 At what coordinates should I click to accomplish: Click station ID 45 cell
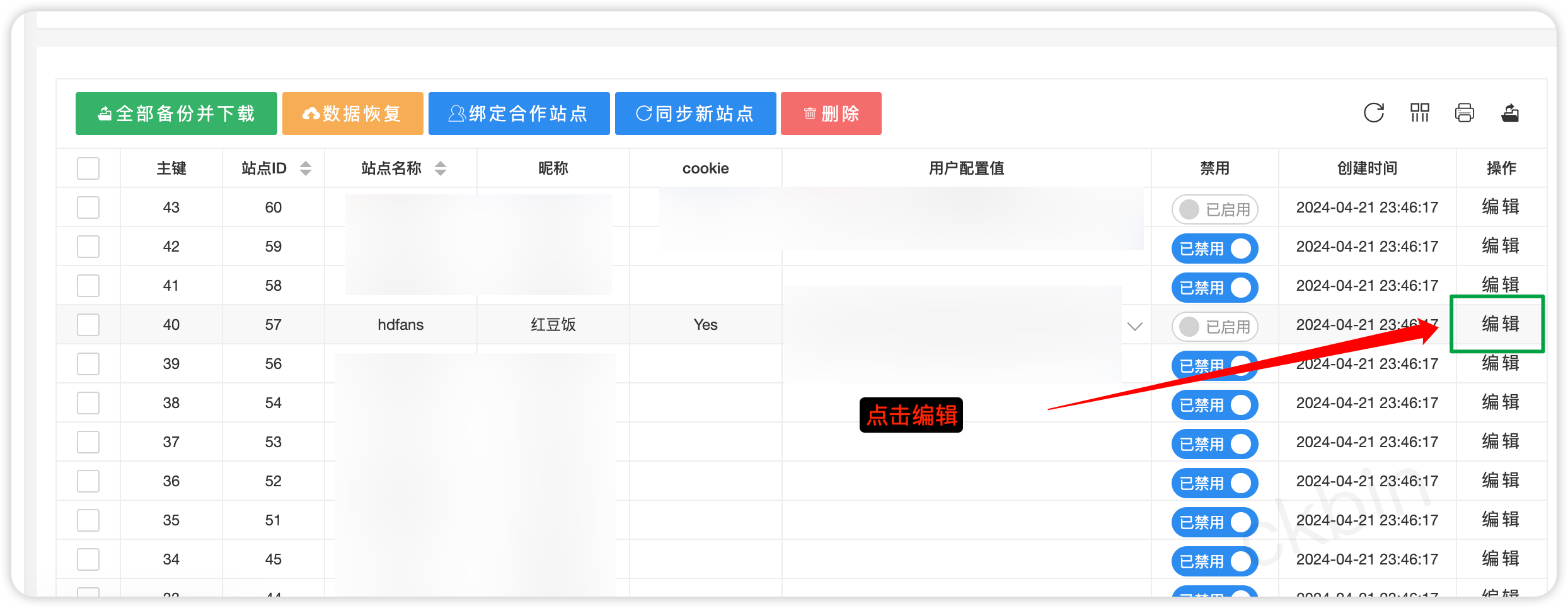pos(274,559)
